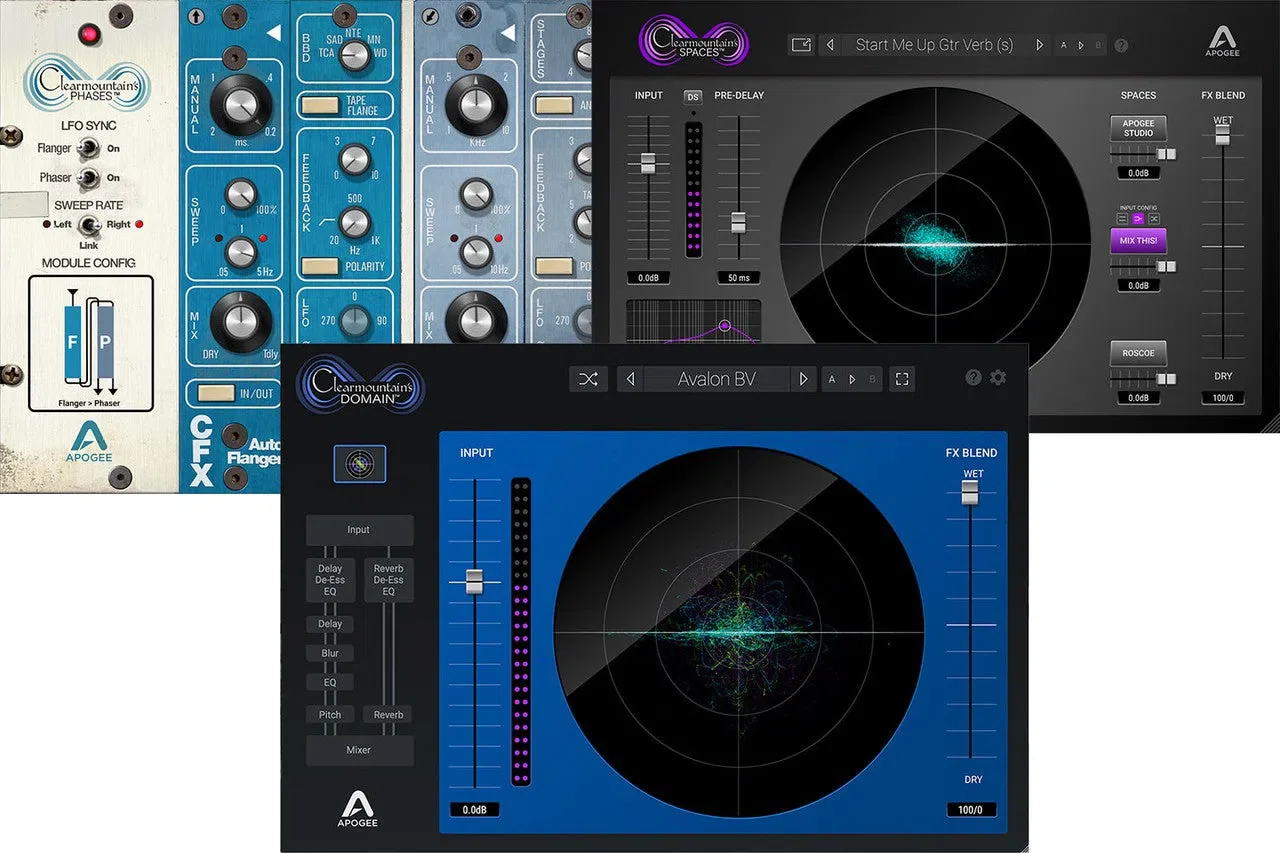The width and height of the screenshot is (1280, 853).
Task: Click the Flanger > Phaser module config diagram
Action: pos(91,344)
